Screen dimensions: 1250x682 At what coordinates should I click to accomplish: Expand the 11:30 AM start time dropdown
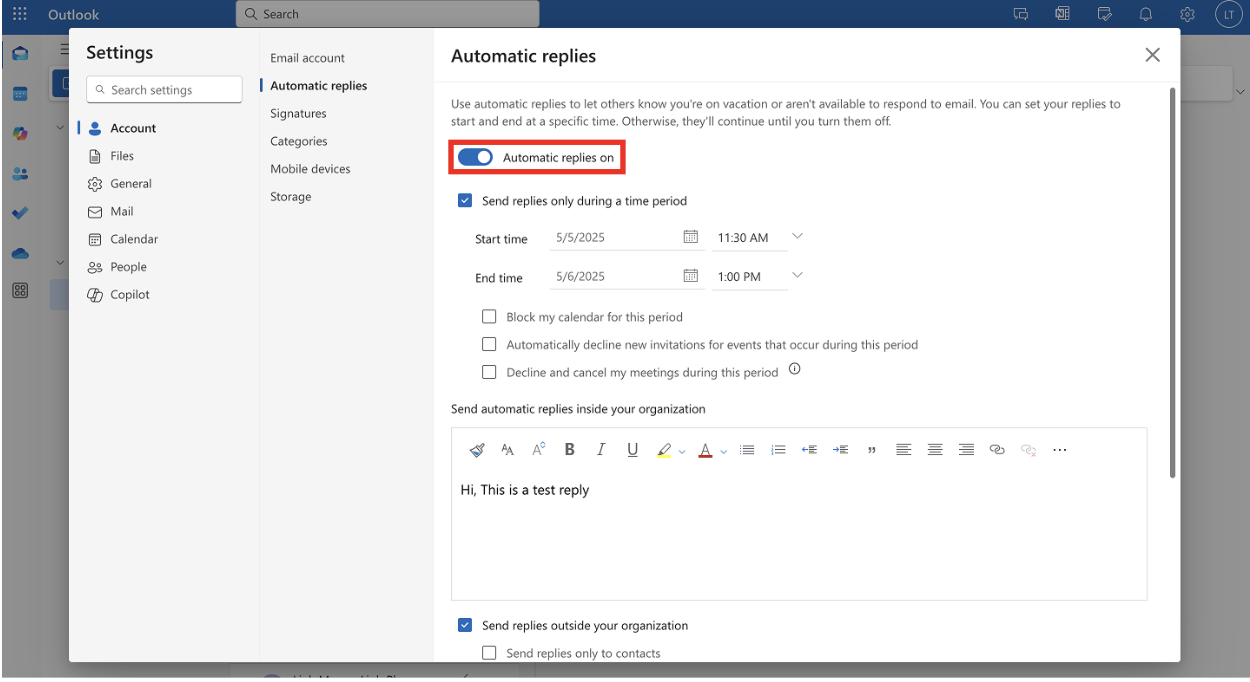(x=797, y=237)
